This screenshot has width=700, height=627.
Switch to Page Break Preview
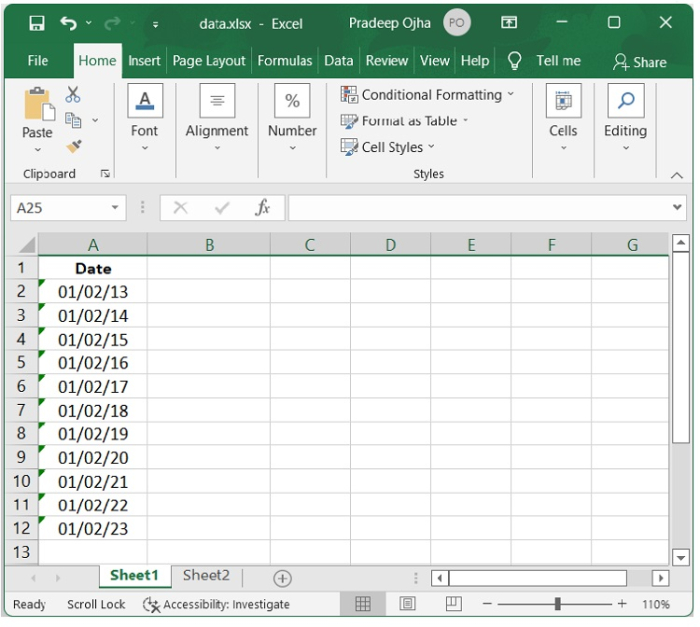coord(454,604)
